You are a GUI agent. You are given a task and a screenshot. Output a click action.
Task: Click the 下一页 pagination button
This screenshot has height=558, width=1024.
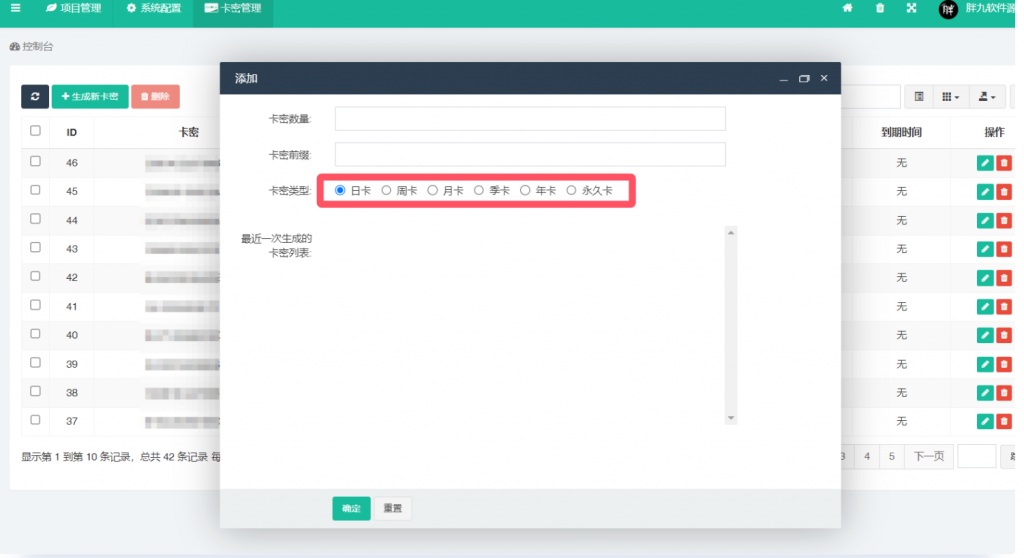pos(929,456)
